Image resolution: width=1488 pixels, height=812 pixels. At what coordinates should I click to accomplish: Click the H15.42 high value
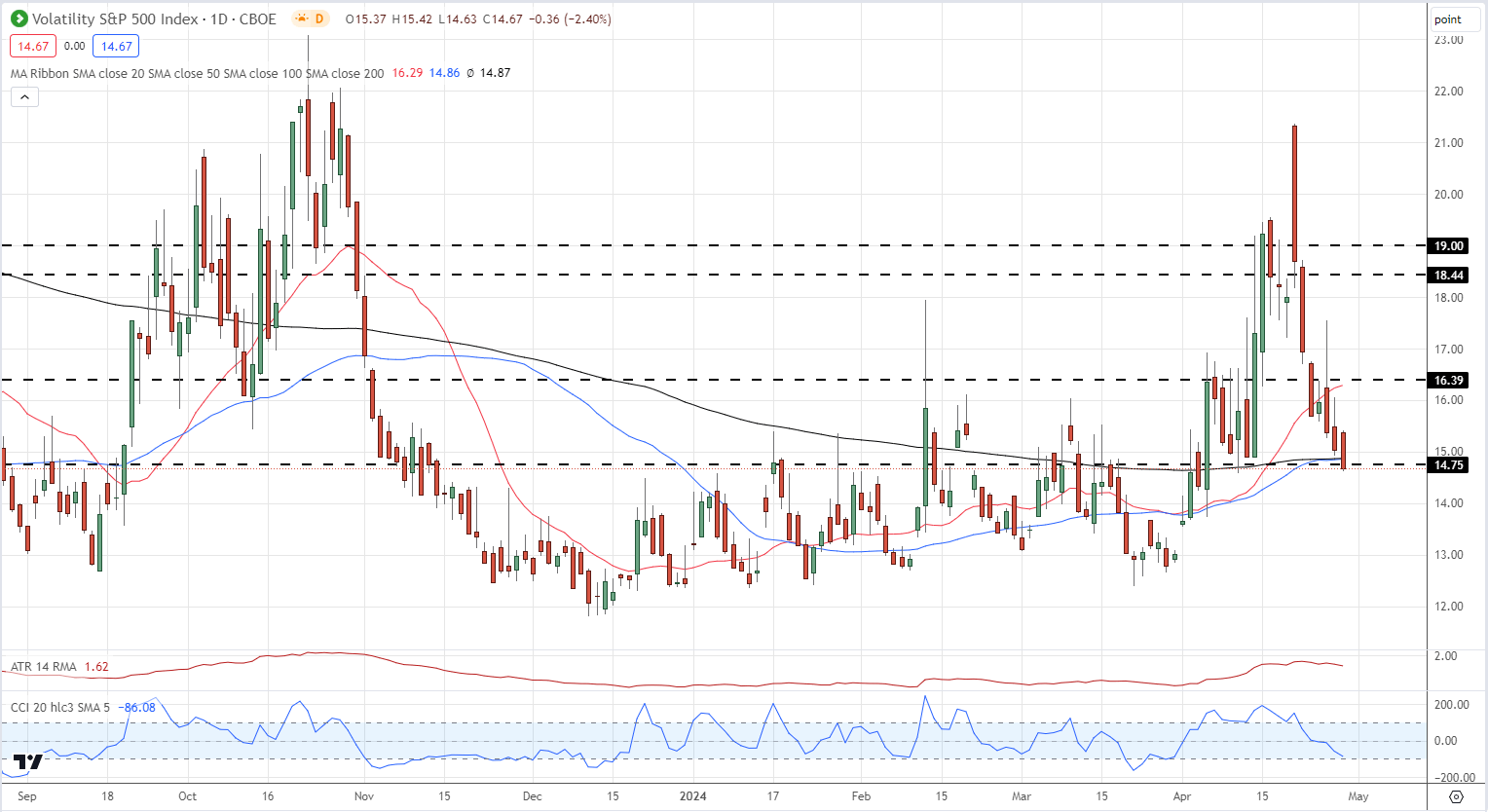[412, 18]
